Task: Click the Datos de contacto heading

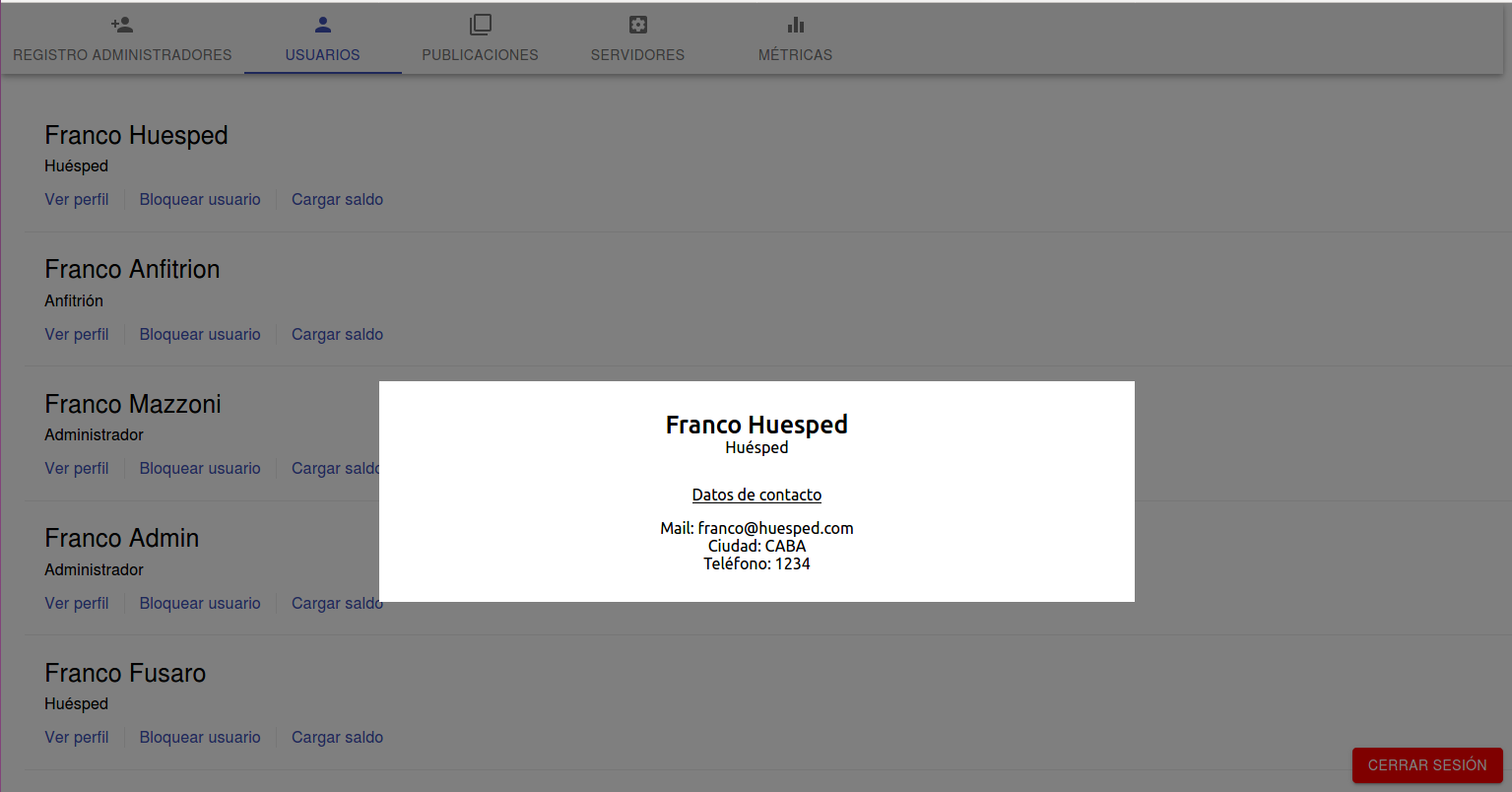Action: click(x=756, y=495)
